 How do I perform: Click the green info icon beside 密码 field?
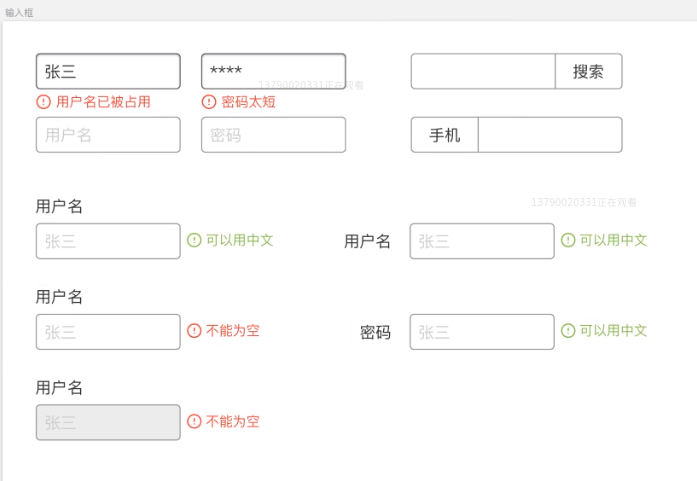(x=568, y=331)
